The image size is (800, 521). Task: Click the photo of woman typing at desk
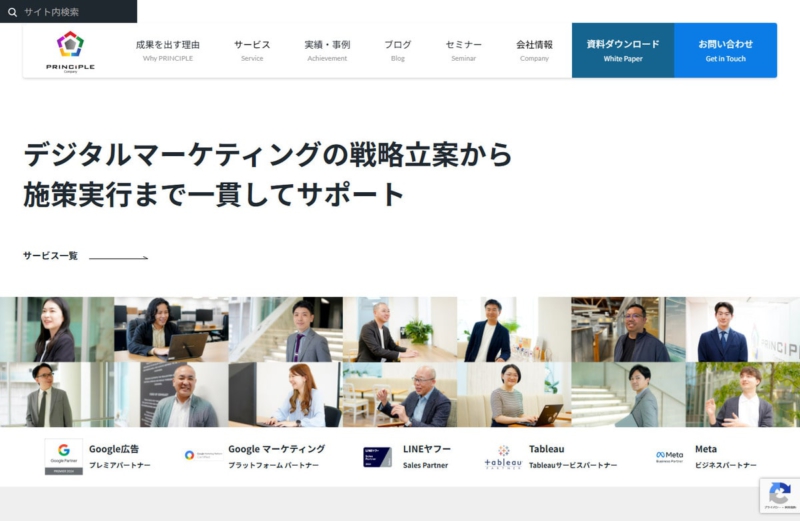pos(286,394)
